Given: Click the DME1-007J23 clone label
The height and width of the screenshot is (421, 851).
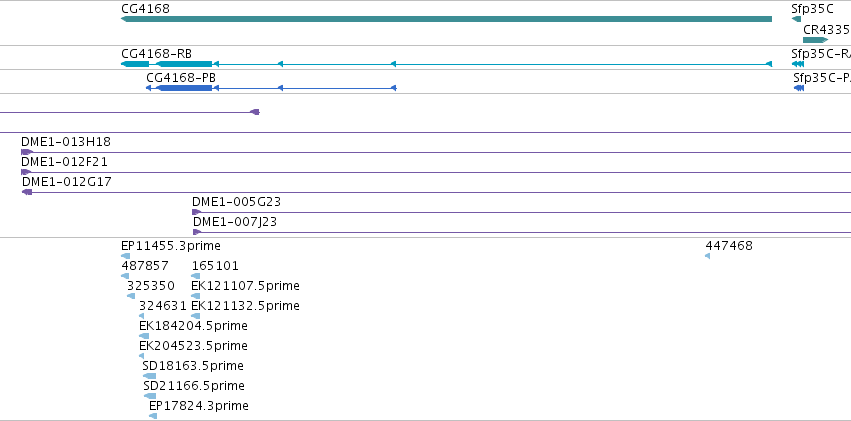Looking at the screenshot, I should click(235, 222).
